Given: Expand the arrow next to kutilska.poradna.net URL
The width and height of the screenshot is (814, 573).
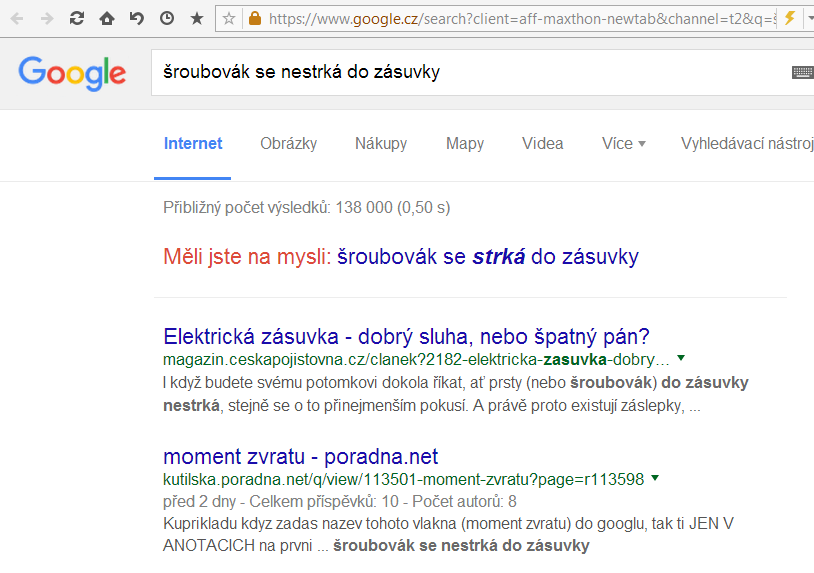Looking at the screenshot, I should point(655,478).
